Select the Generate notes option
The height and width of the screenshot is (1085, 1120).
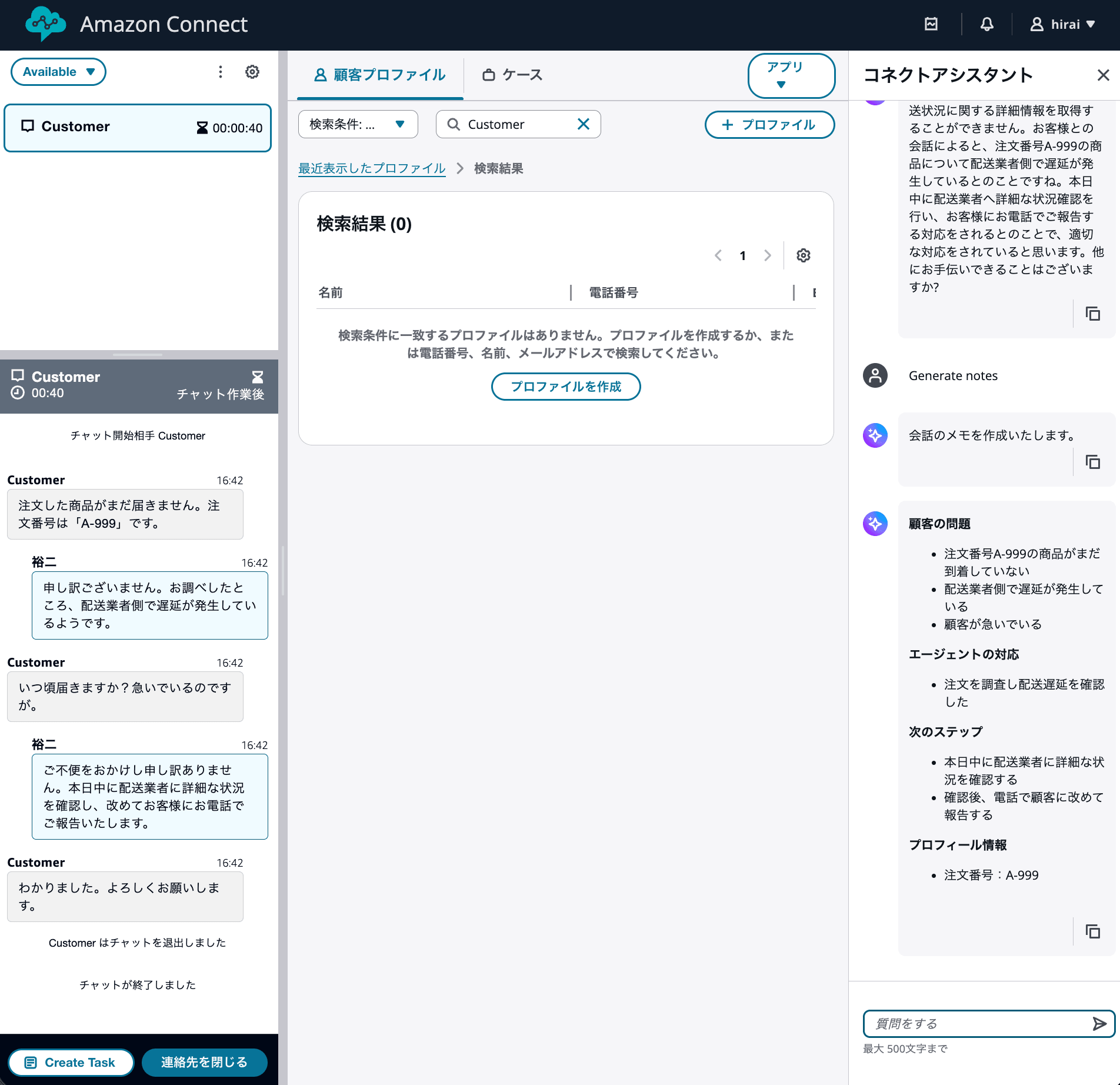point(953,375)
